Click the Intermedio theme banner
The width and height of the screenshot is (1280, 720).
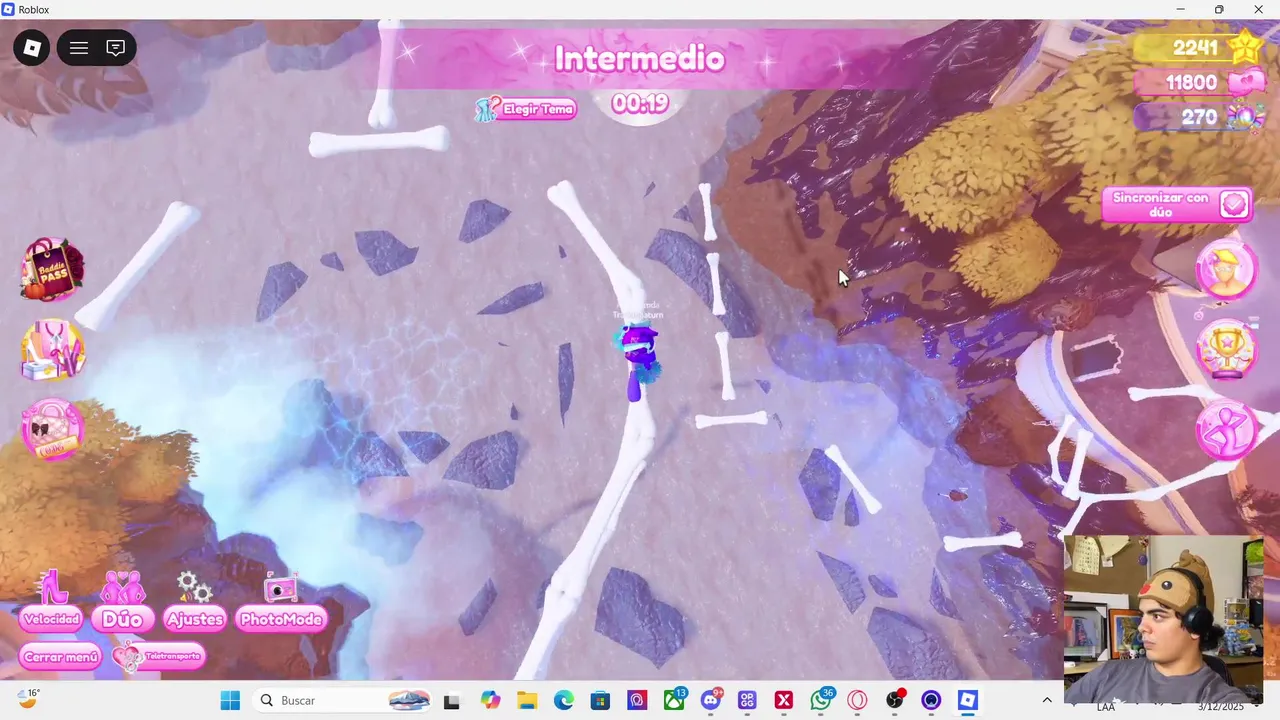pos(639,59)
